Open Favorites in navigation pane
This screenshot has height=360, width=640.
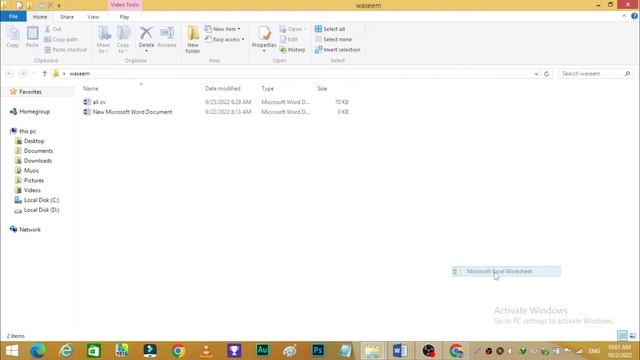coord(30,92)
